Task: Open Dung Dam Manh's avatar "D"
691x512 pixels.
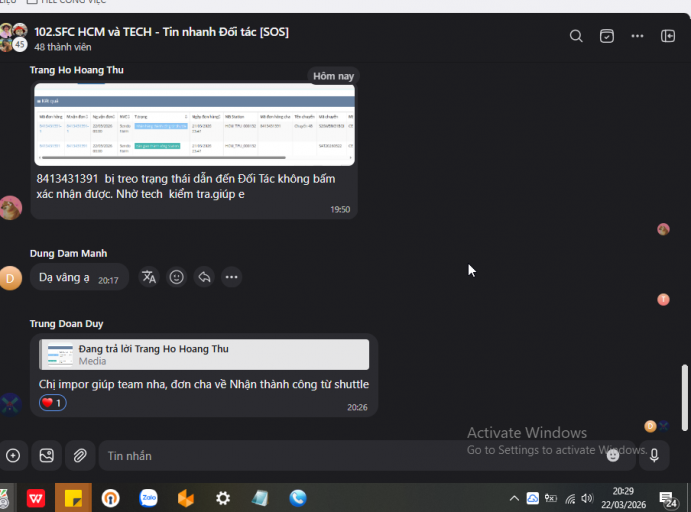Action: pos(11,278)
